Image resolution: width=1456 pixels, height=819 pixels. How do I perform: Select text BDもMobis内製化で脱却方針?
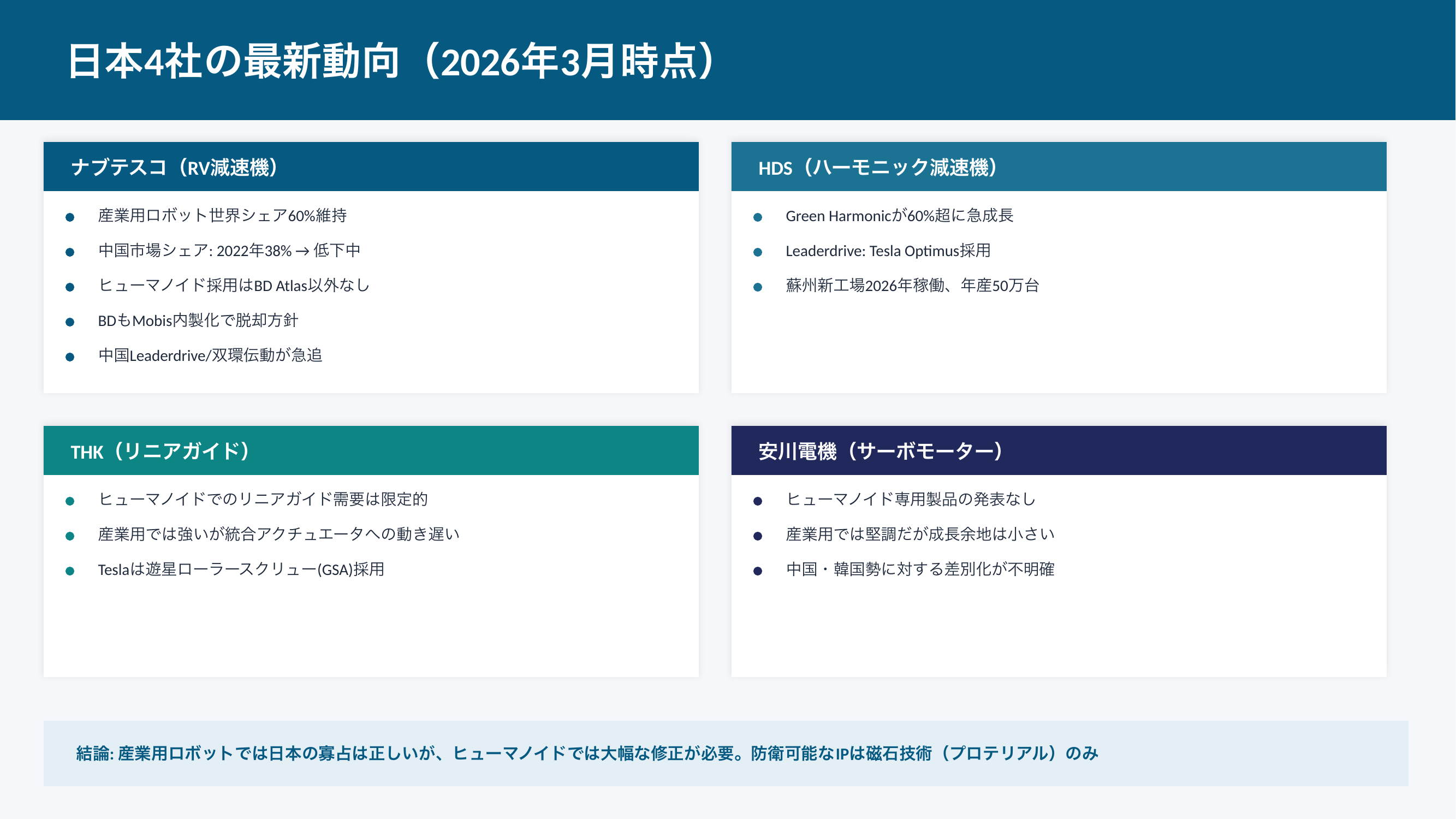point(198,321)
